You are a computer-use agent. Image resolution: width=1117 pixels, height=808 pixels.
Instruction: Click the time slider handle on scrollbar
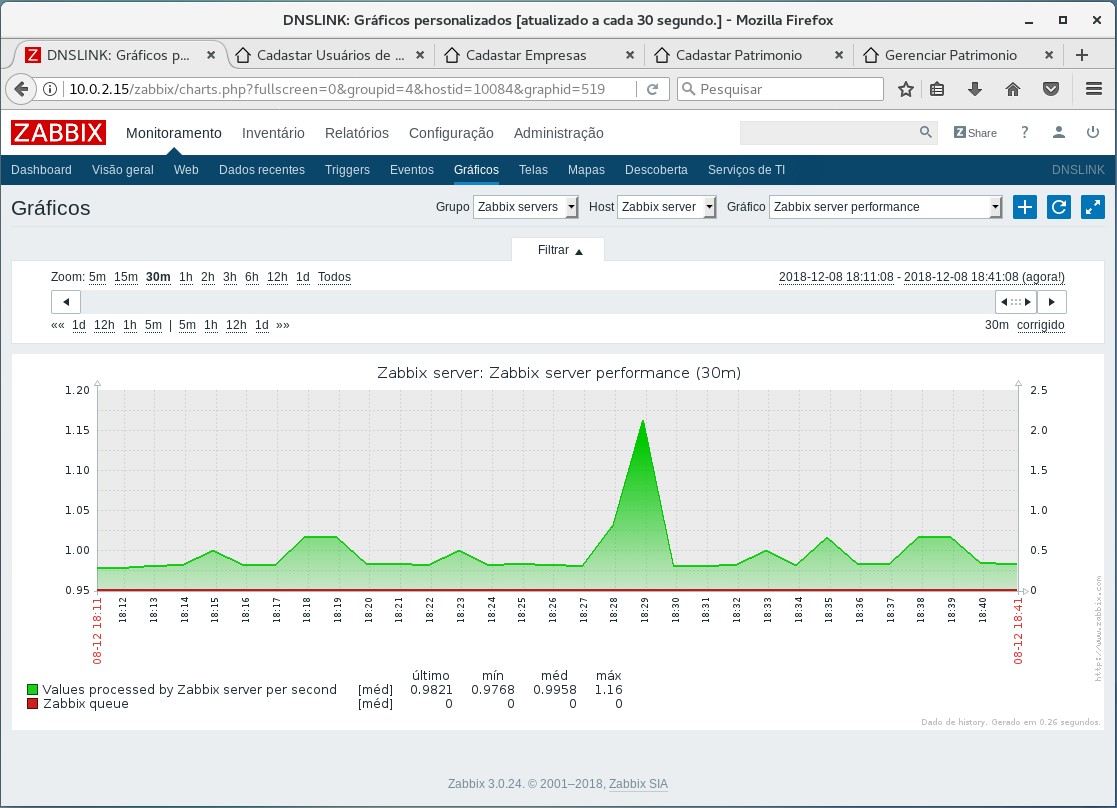(x=1016, y=302)
